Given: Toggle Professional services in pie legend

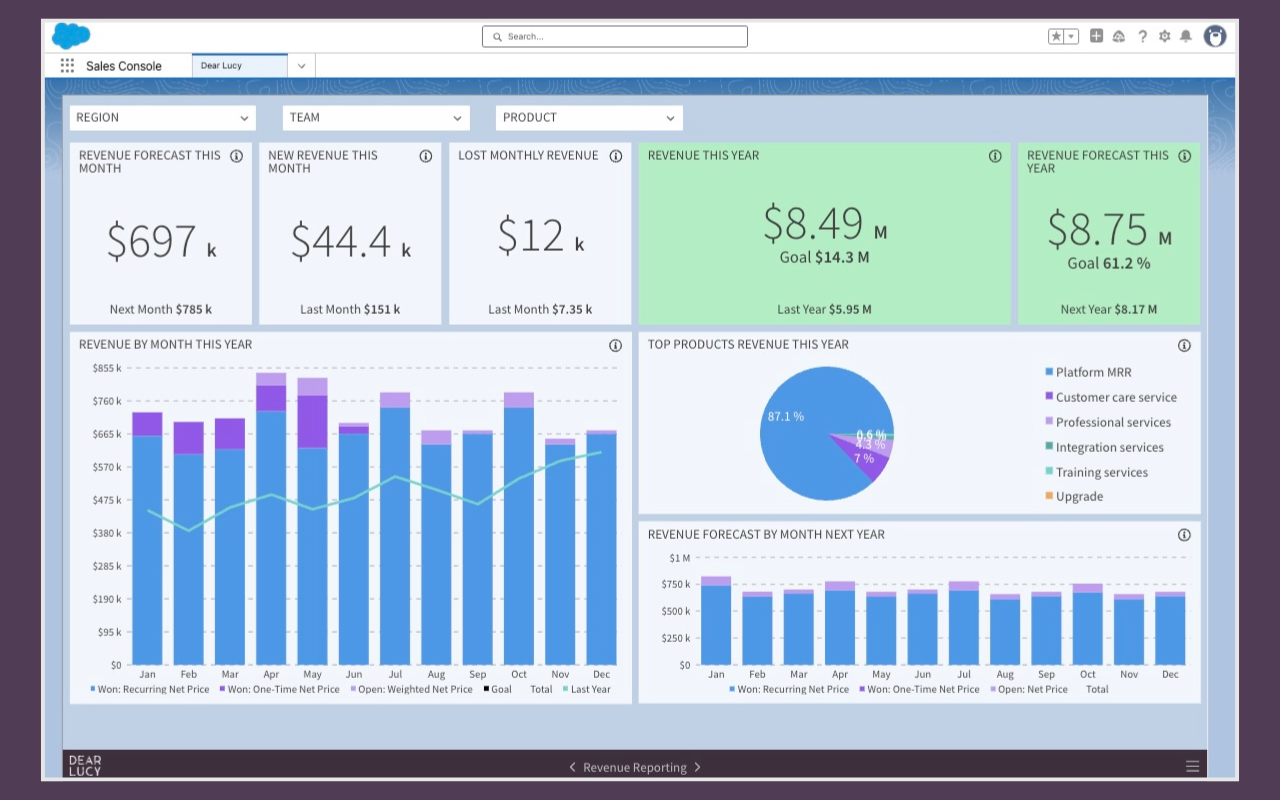Looking at the screenshot, I should pos(1108,422).
